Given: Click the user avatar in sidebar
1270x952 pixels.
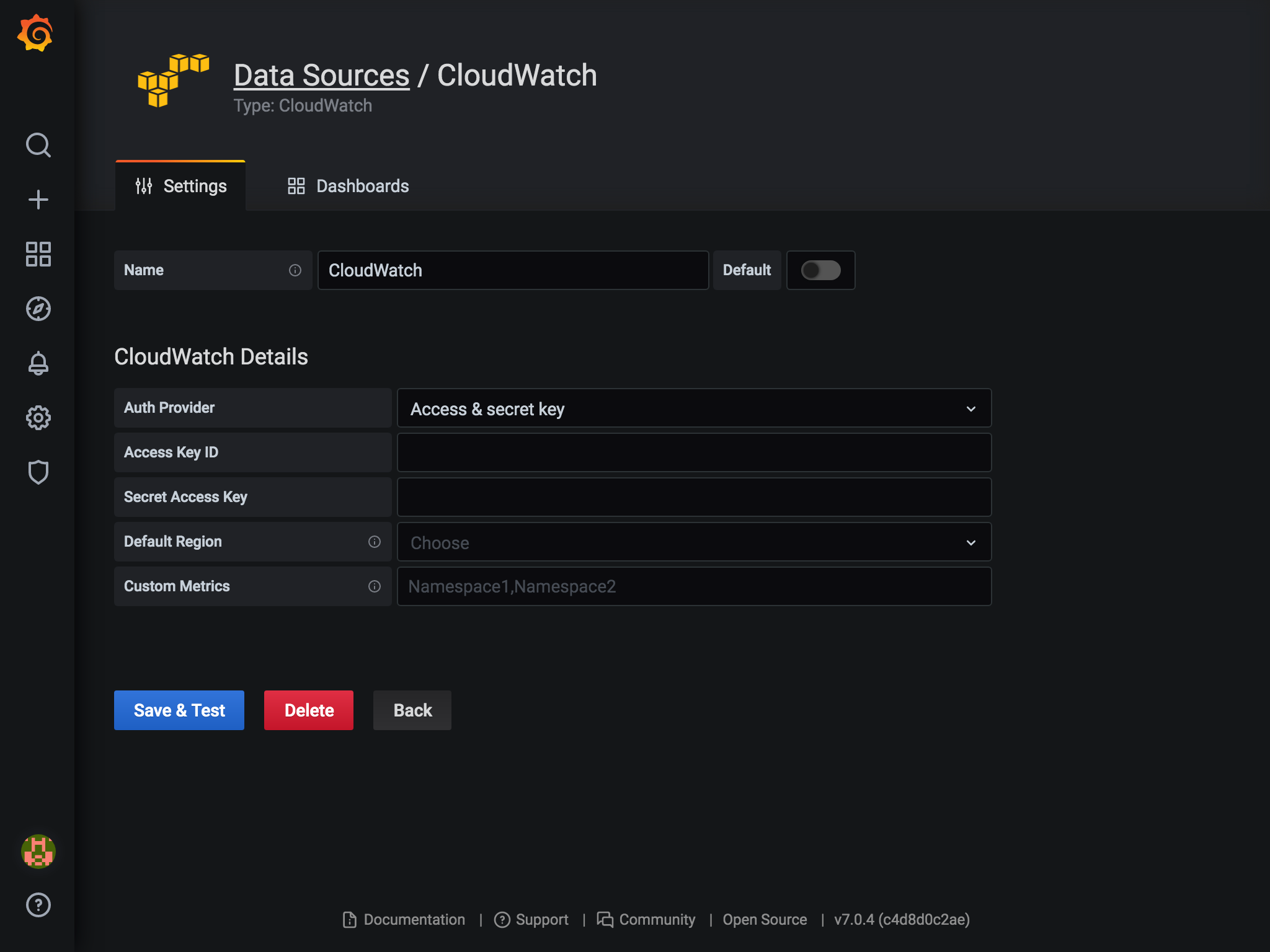Looking at the screenshot, I should (38, 851).
